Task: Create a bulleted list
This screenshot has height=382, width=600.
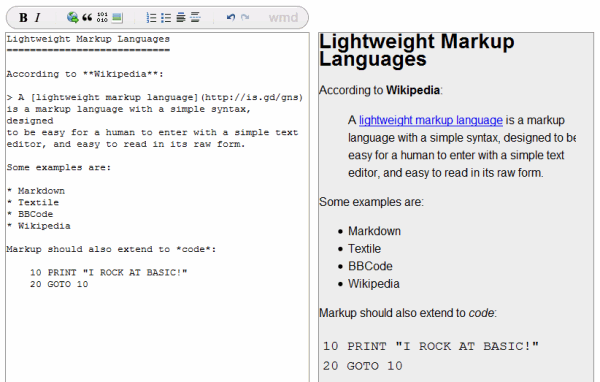Action: click(x=166, y=18)
